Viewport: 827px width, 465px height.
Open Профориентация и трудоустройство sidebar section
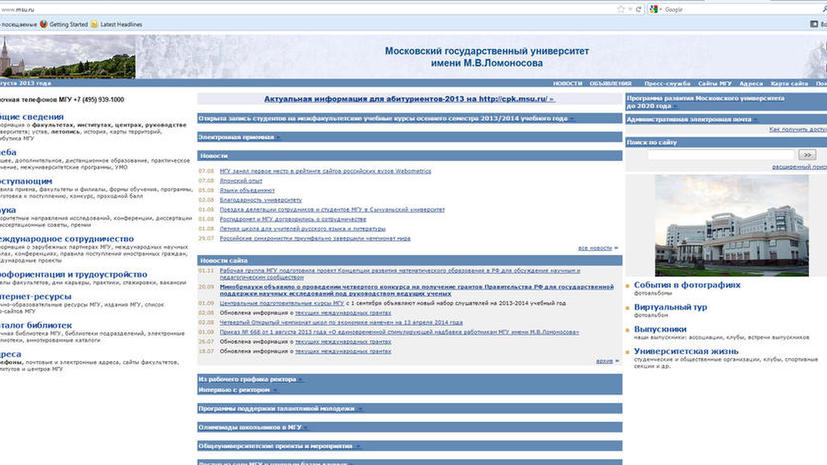coord(73,274)
